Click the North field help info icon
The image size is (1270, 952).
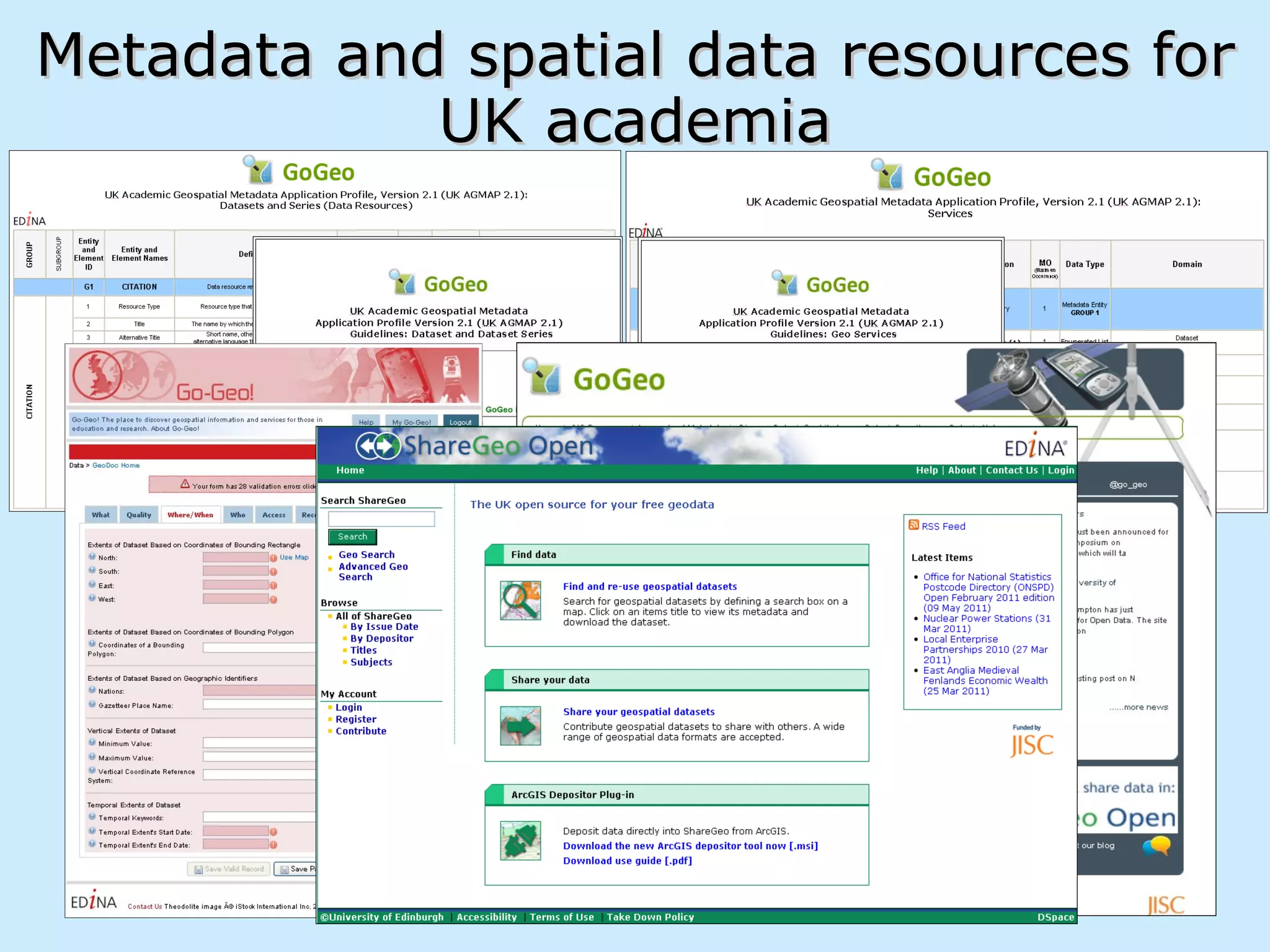tap(92, 557)
